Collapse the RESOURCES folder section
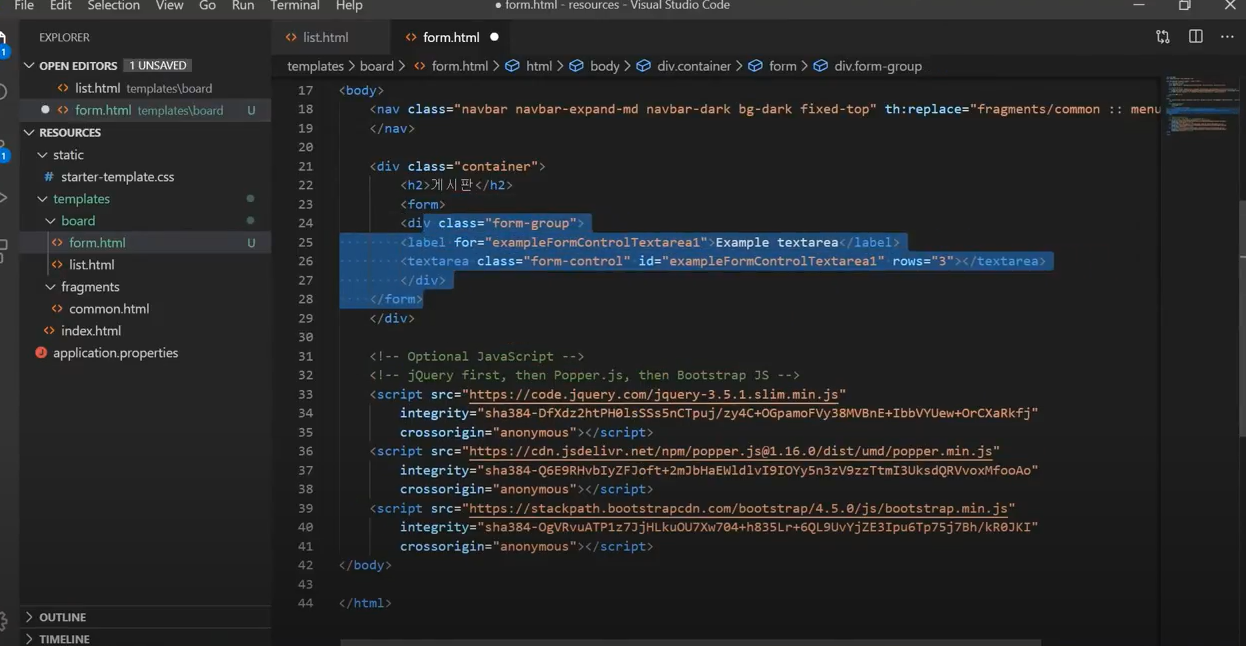 30,132
